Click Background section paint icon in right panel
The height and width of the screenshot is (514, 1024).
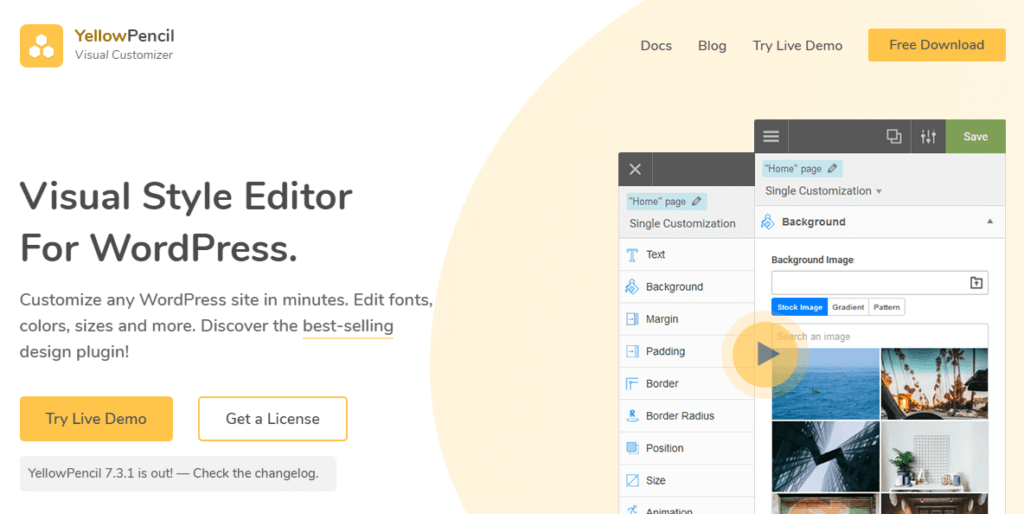[767, 222]
